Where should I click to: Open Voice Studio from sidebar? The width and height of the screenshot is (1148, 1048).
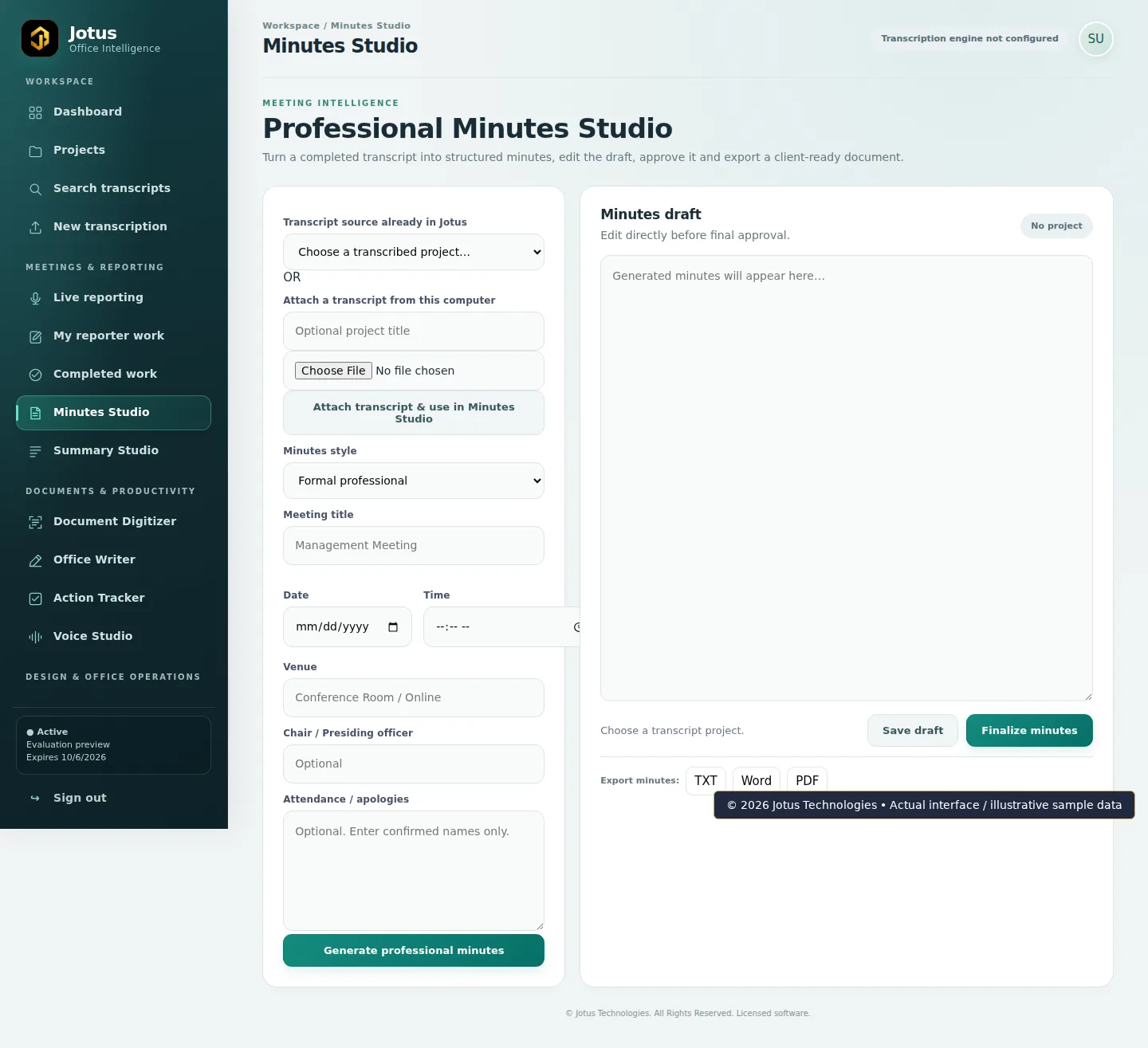[113, 637]
